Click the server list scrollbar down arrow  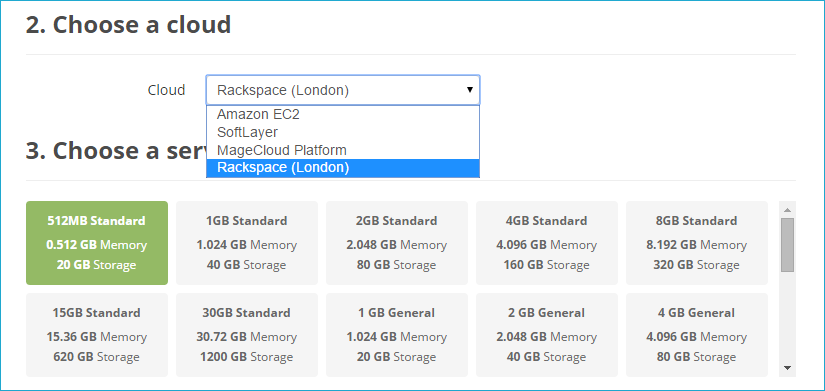click(787, 368)
